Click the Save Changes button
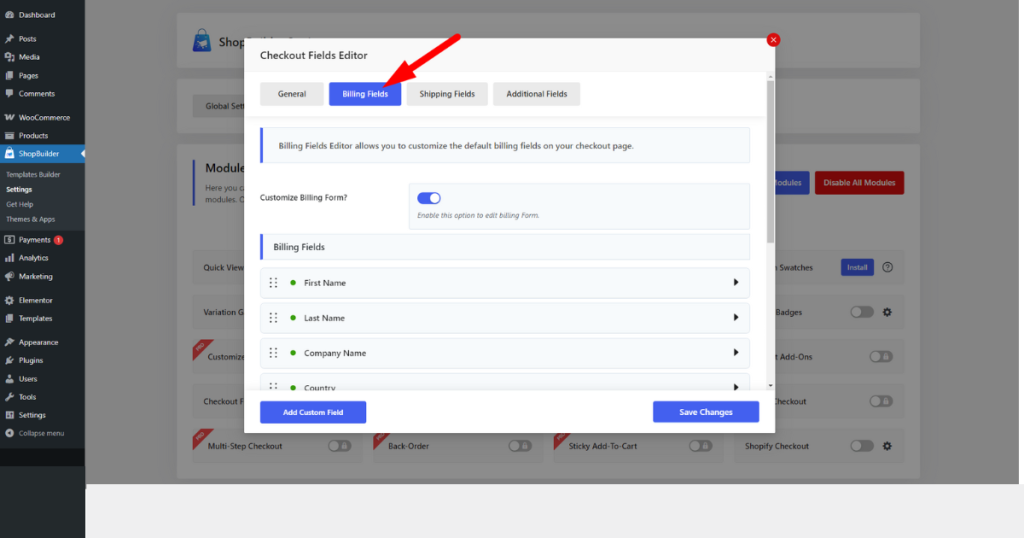Image resolution: width=1024 pixels, height=538 pixels. [x=706, y=412]
